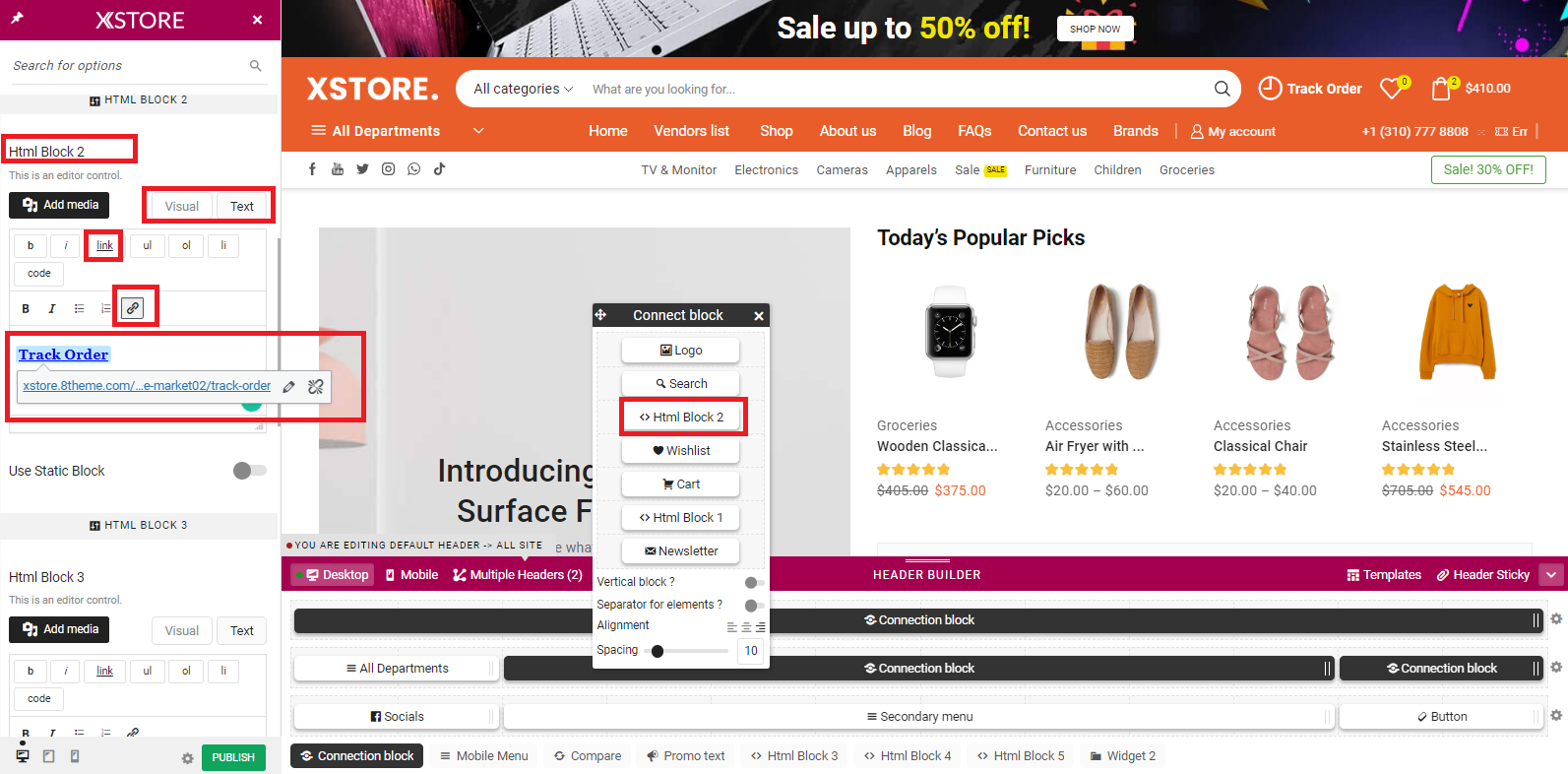
Task: Set alignment to right in Connect block
Action: [x=760, y=627]
